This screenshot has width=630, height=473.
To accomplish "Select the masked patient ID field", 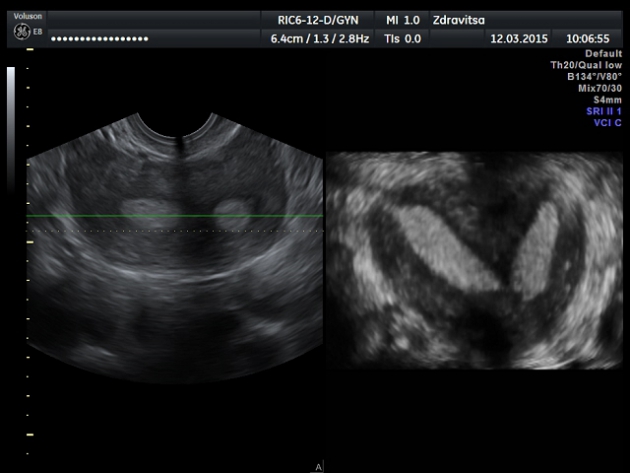I will point(99,39).
